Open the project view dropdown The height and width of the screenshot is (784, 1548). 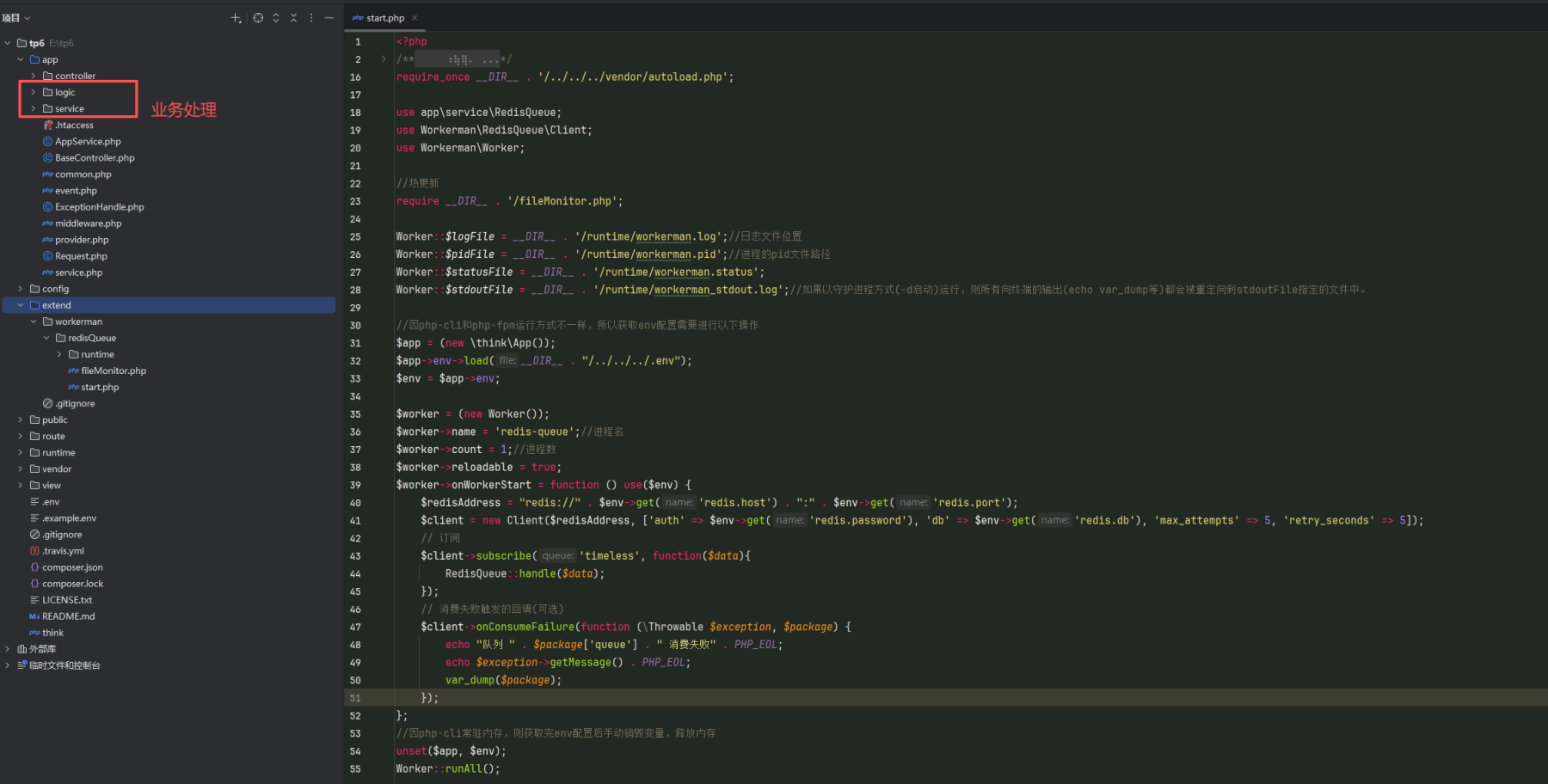click(16, 18)
